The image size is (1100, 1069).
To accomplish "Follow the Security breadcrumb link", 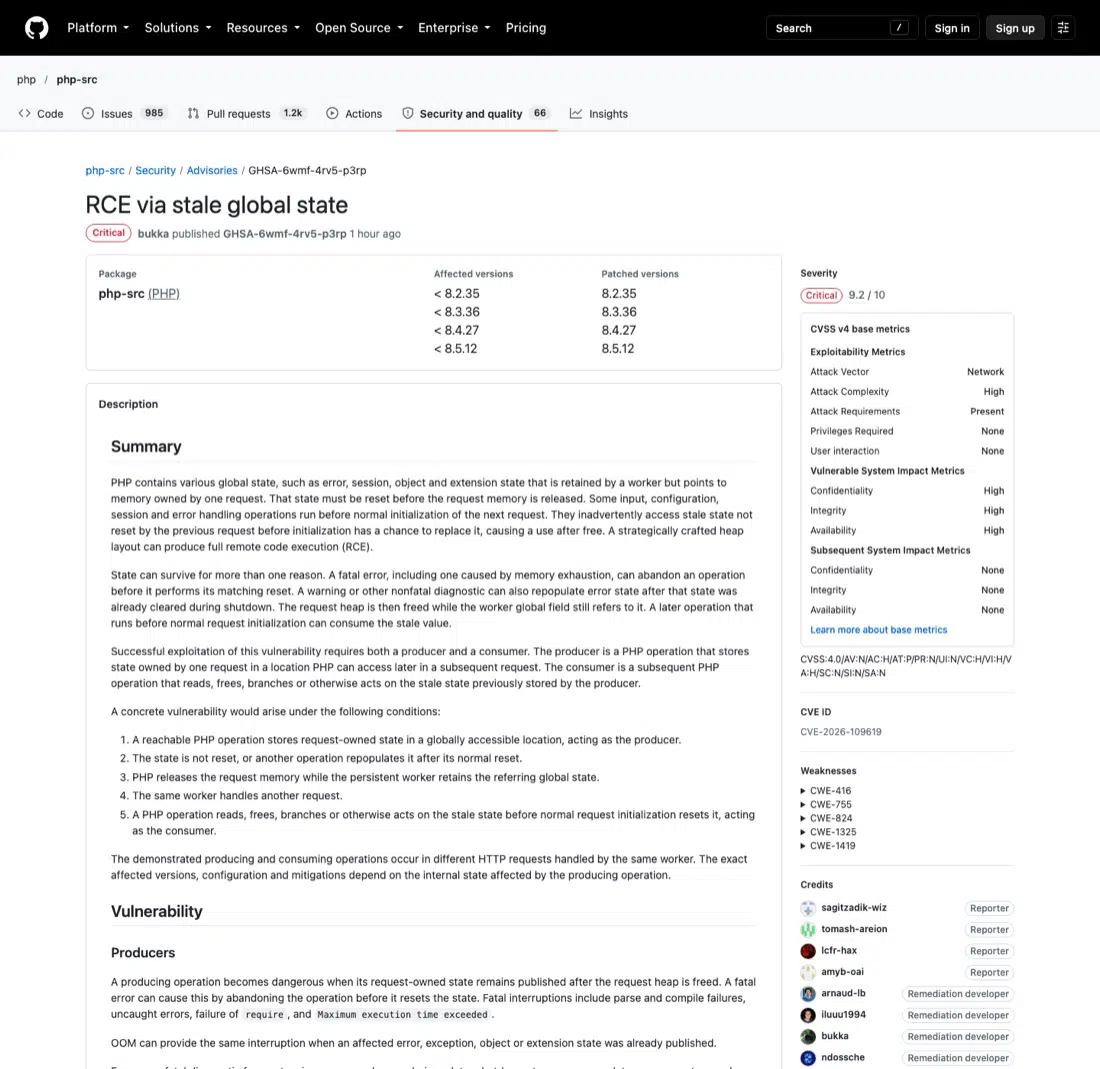I will 156,170.
